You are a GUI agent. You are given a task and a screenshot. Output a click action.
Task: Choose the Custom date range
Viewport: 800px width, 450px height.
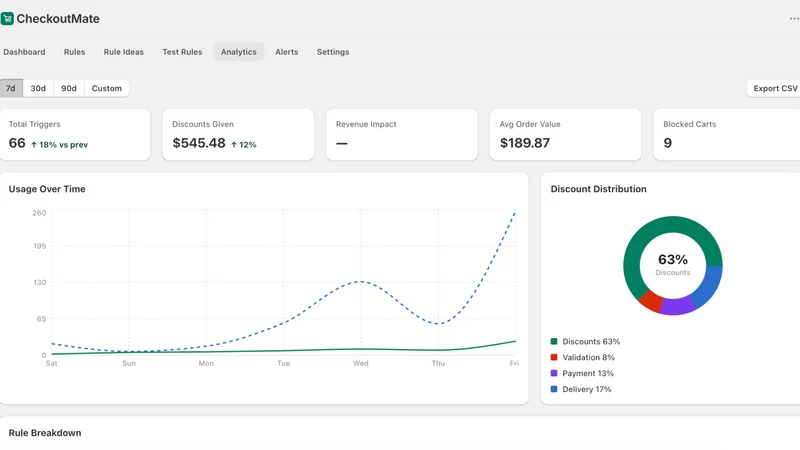tap(107, 88)
